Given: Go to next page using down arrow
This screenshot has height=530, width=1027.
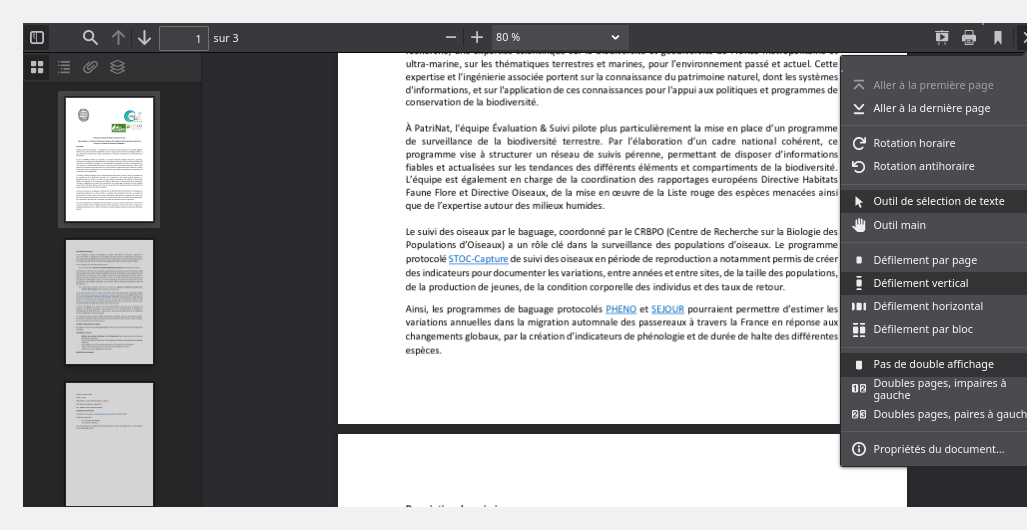Looking at the screenshot, I should click(144, 38).
